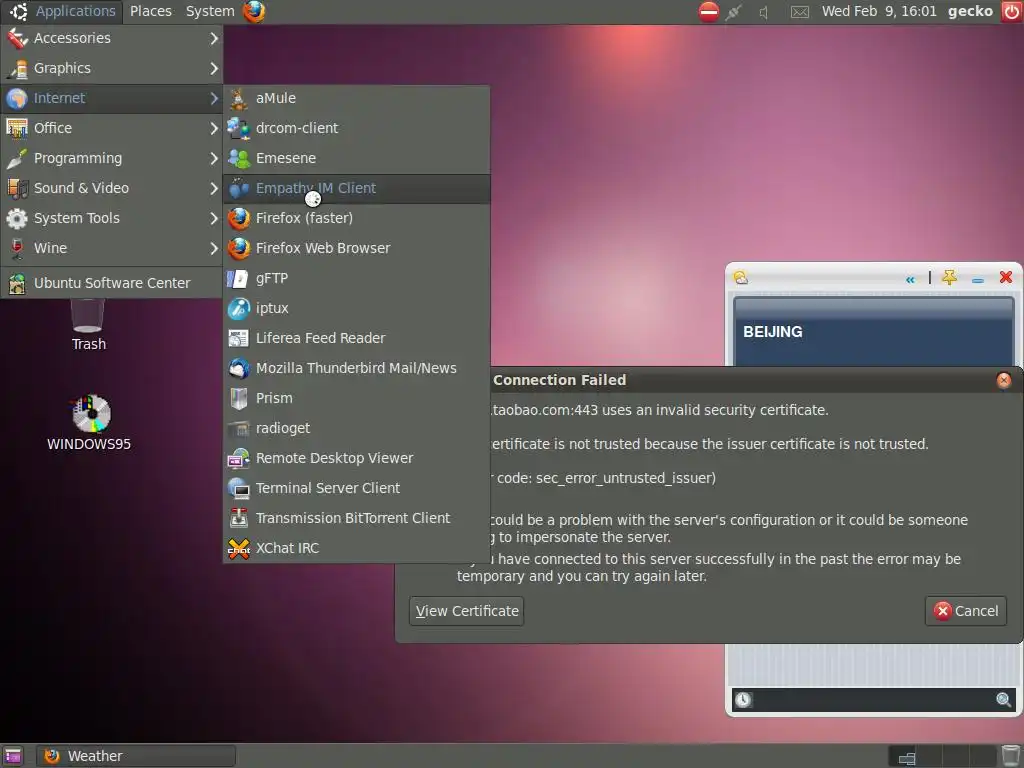Click View Certificate button
The image size is (1024, 768).
[467, 611]
